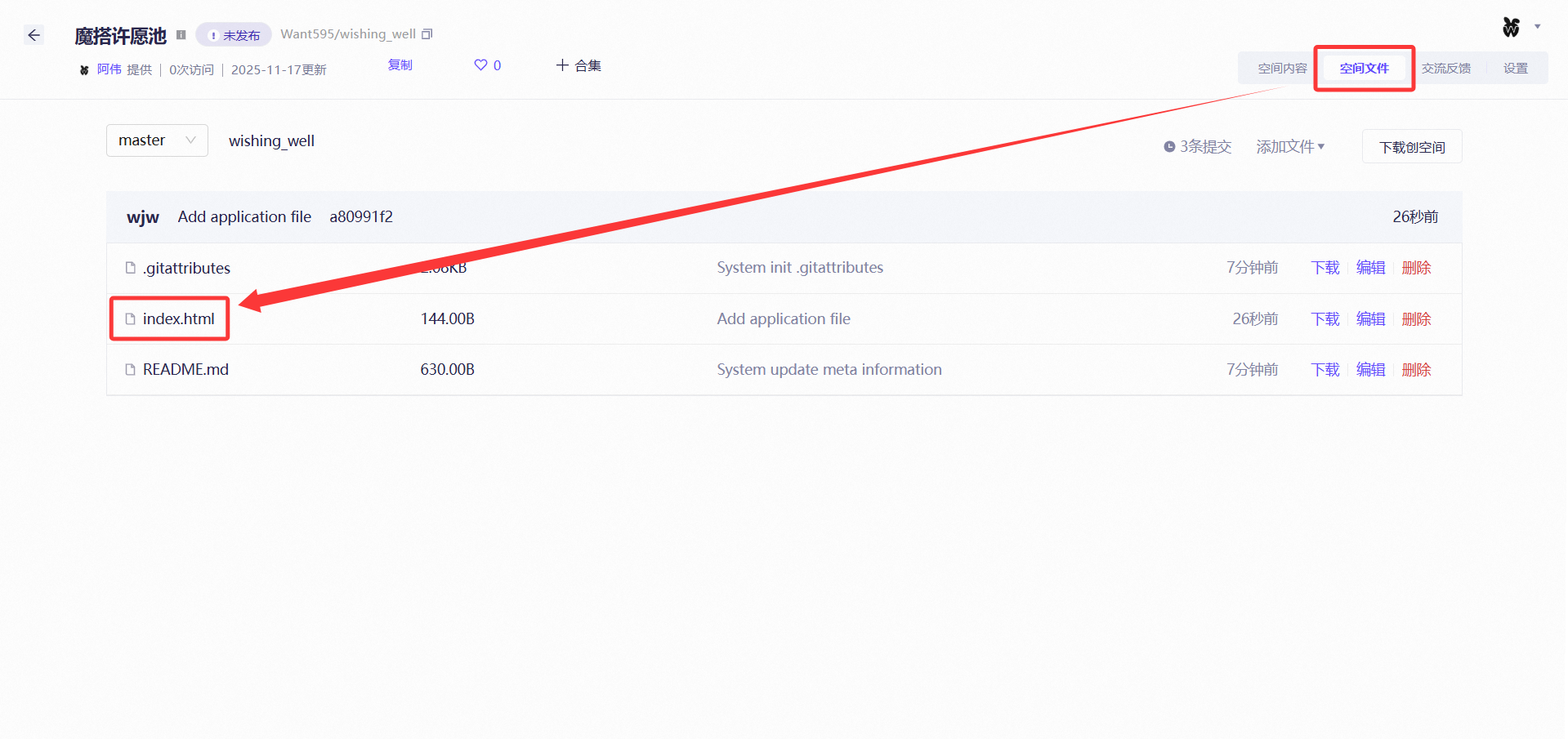This screenshot has height=739, width=1568.
Task: Download the .gitattributes file
Action: 1325,268
